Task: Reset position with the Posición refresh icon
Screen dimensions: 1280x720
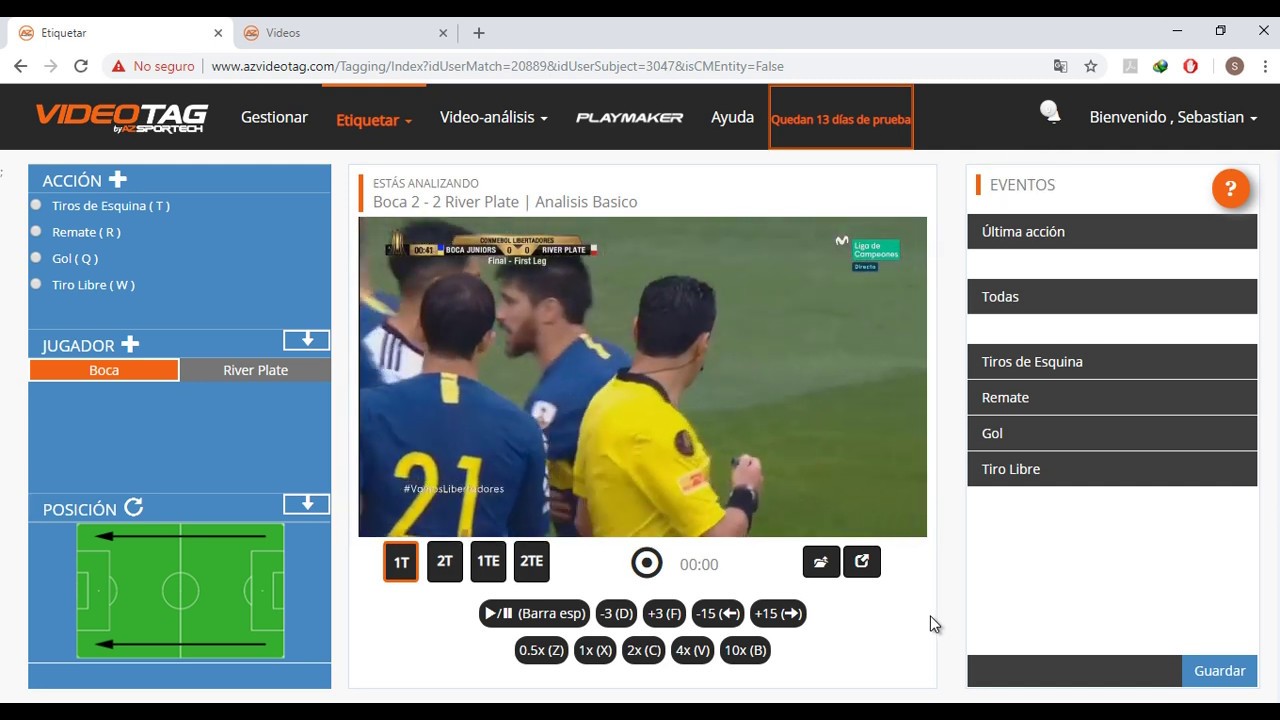Action: (134, 508)
